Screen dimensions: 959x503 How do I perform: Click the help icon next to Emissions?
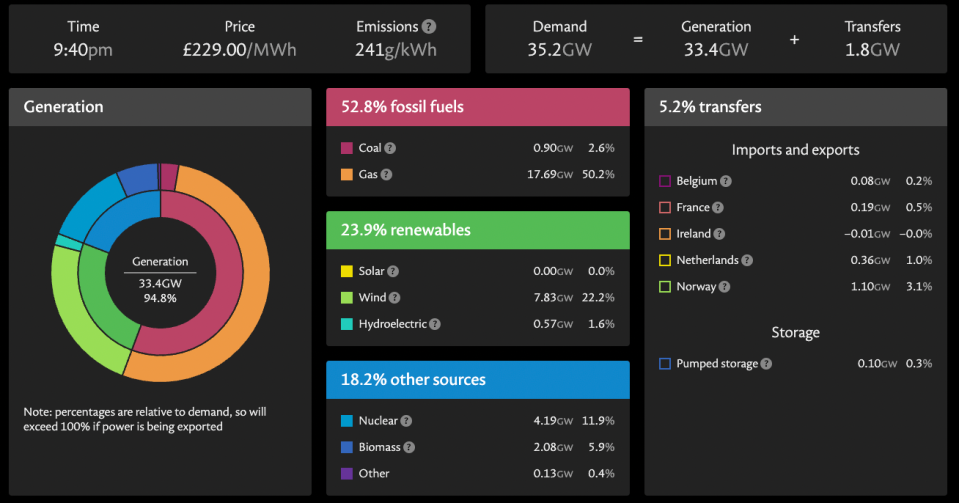(429, 27)
